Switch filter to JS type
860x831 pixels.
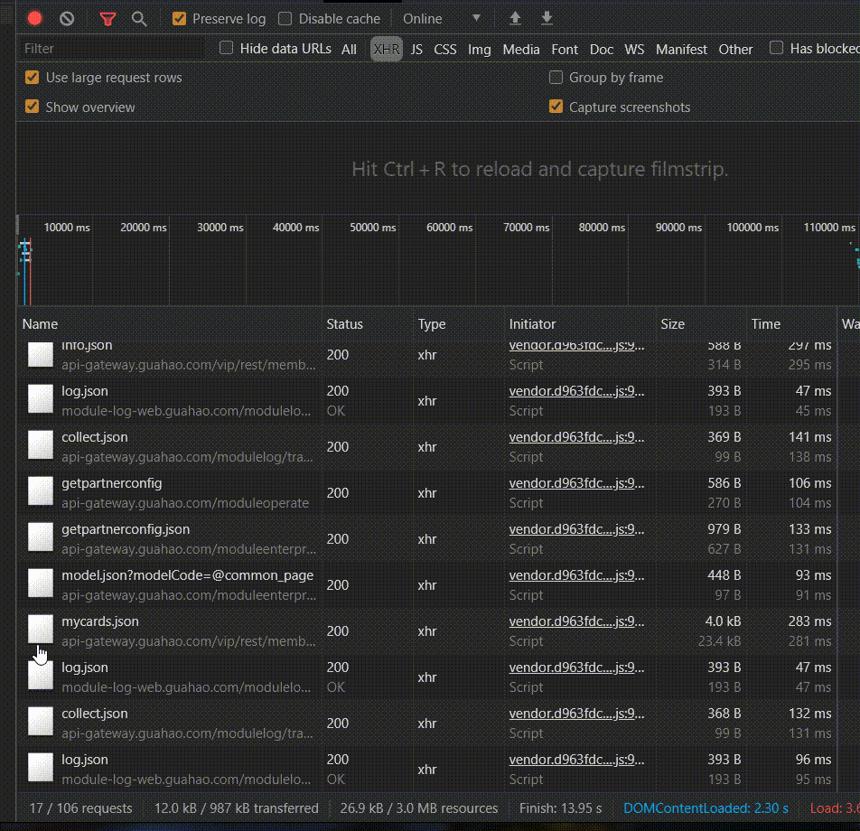pos(416,49)
